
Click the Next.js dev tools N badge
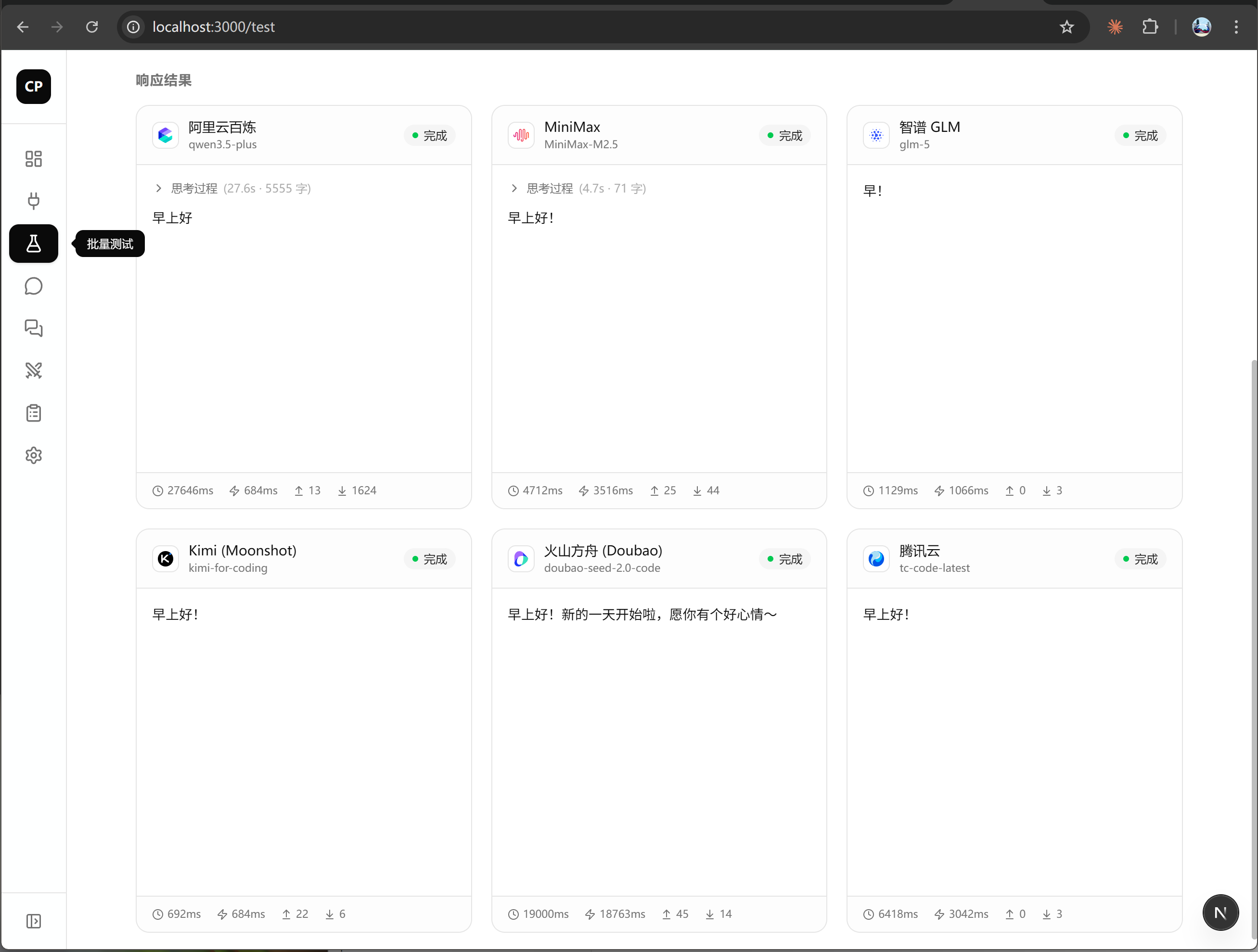pos(1220,912)
